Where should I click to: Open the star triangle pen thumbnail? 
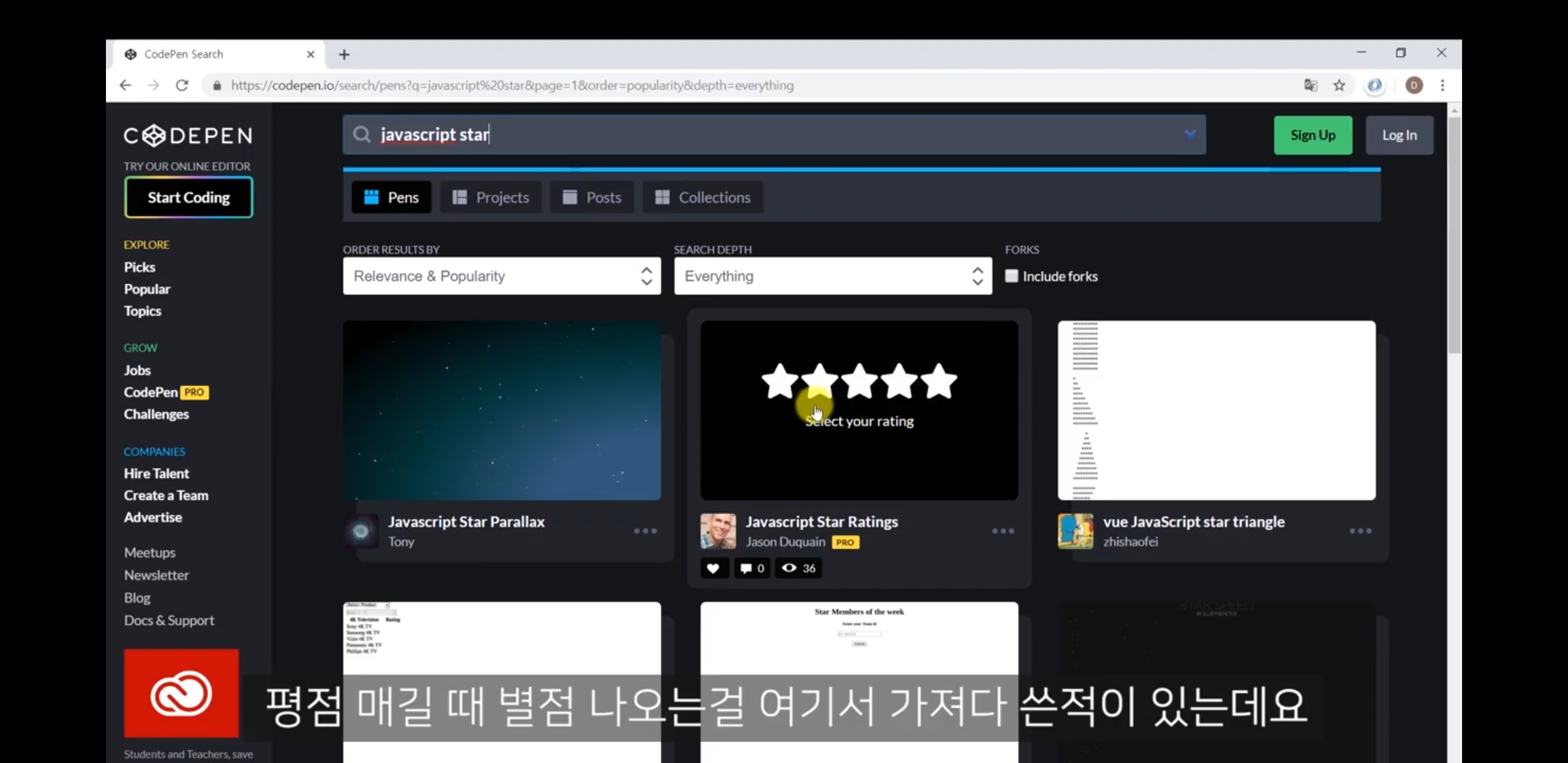click(1216, 411)
